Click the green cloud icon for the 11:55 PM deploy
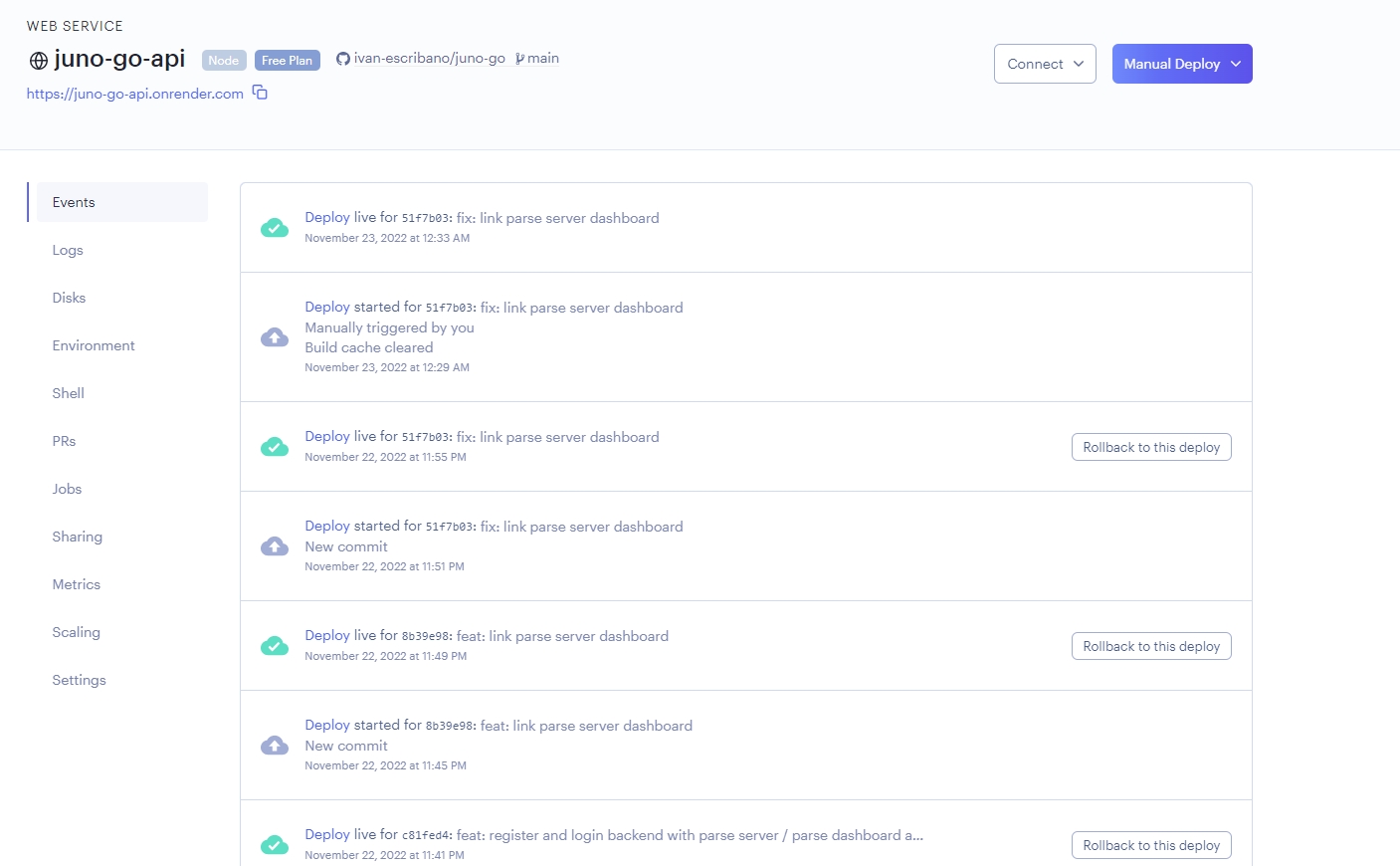The width and height of the screenshot is (1400, 866). click(275, 447)
